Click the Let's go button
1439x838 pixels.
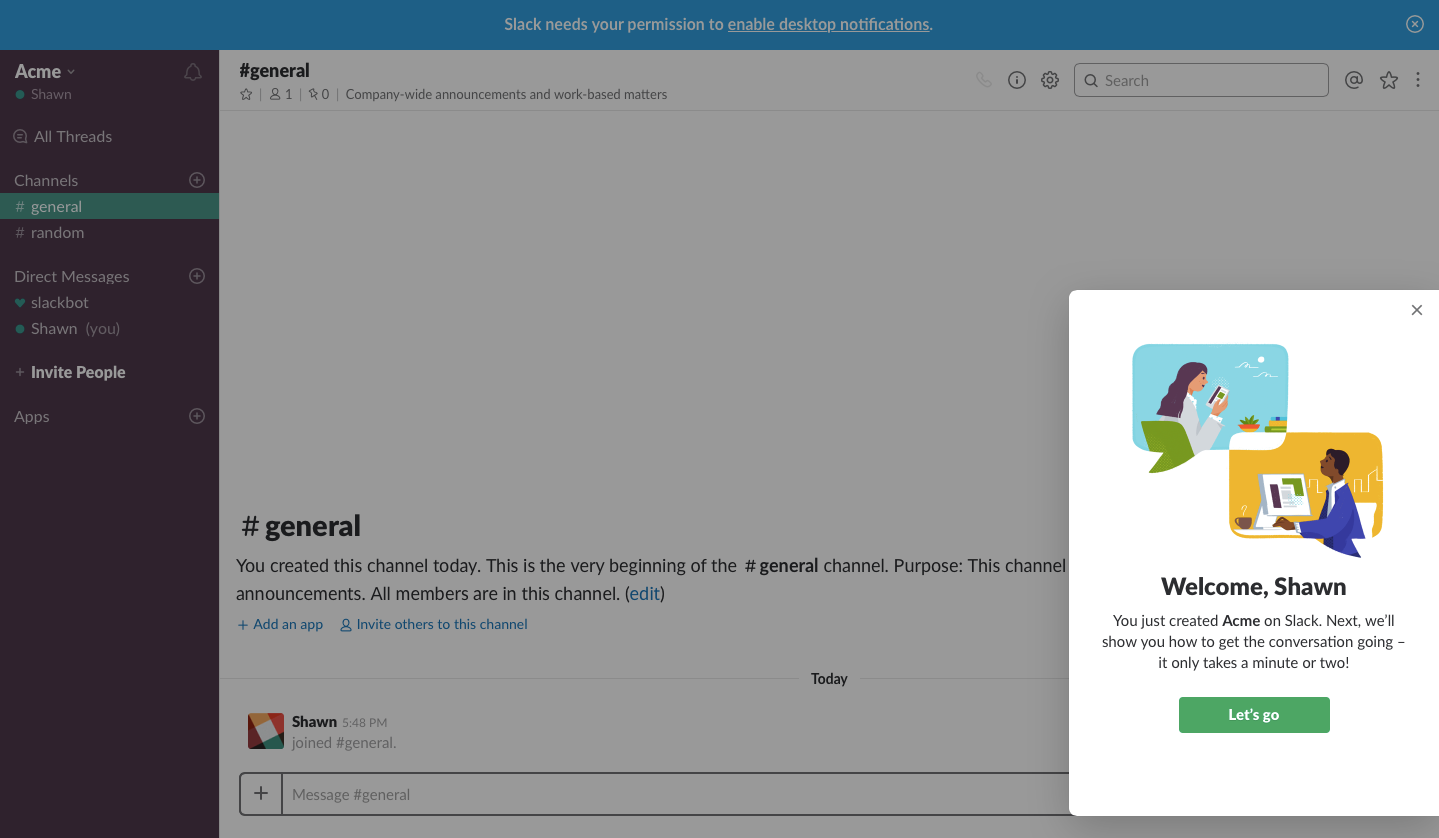coord(1254,715)
